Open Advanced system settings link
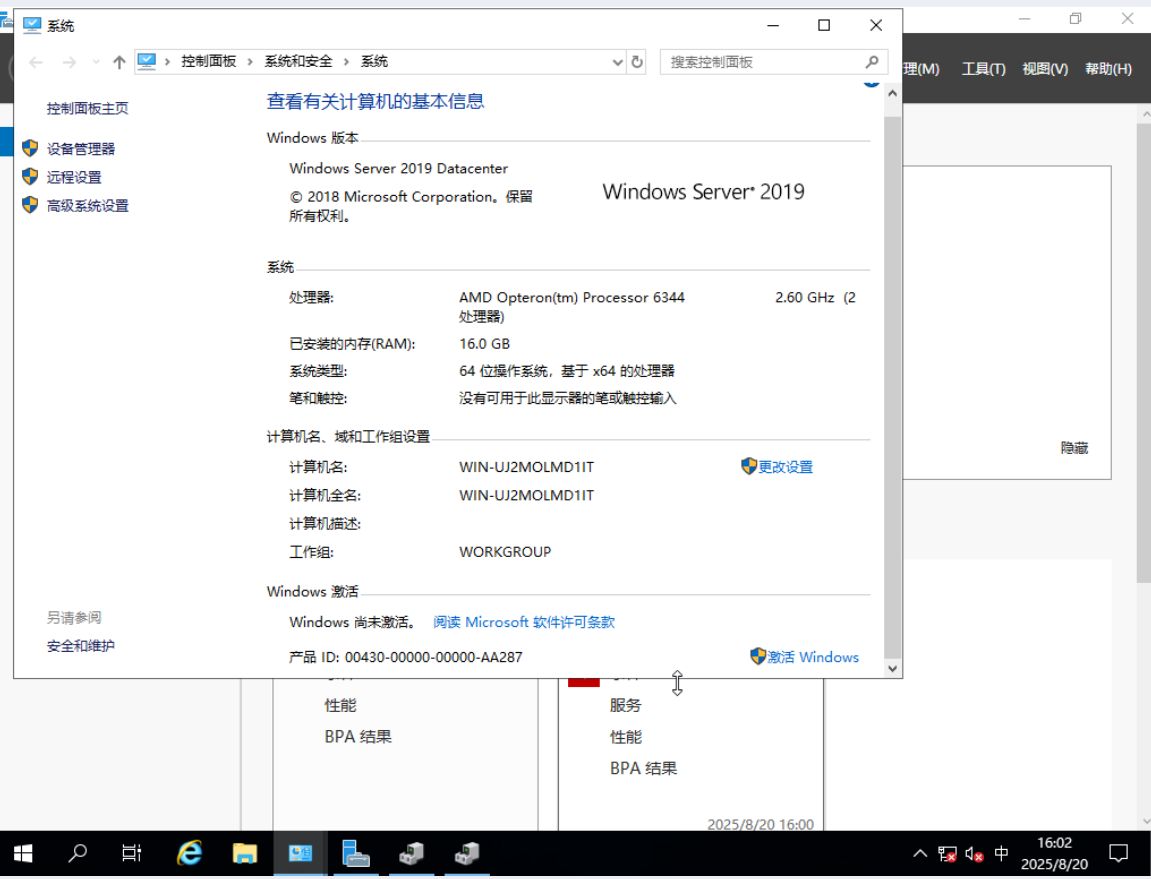 pos(87,206)
